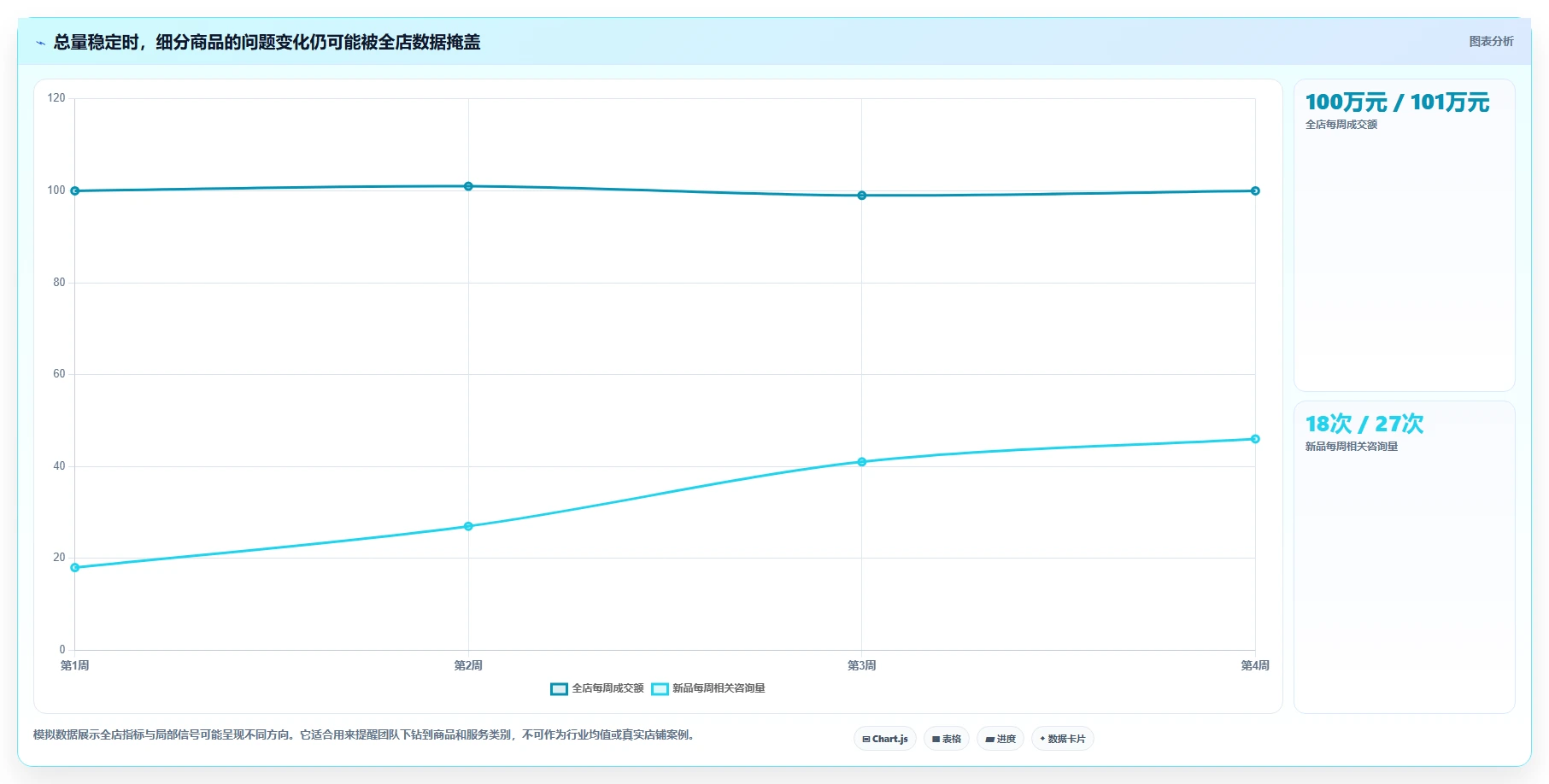Click the '第2周' x-axis label
Screen dimensions: 1549x784
468,665
